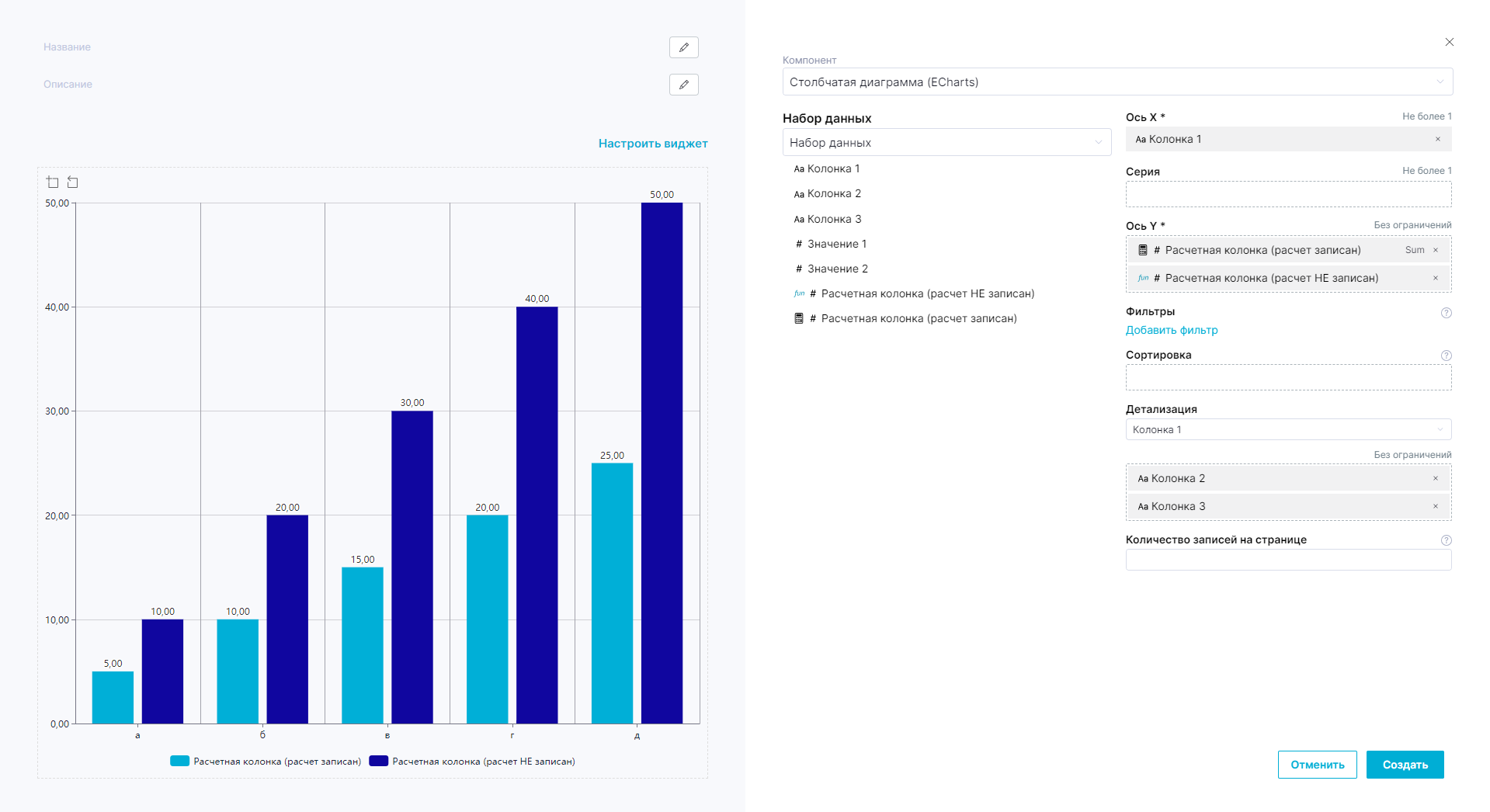Click the Добавить фильтр link
1490x812 pixels.
coord(1171,331)
